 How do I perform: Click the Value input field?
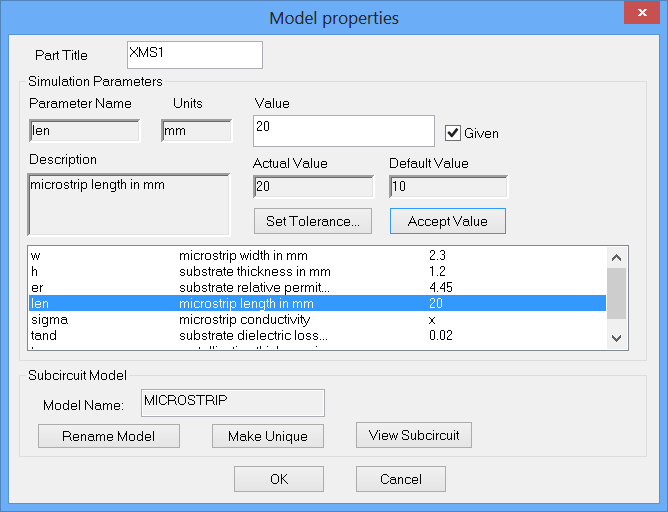pyautogui.click(x=344, y=130)
